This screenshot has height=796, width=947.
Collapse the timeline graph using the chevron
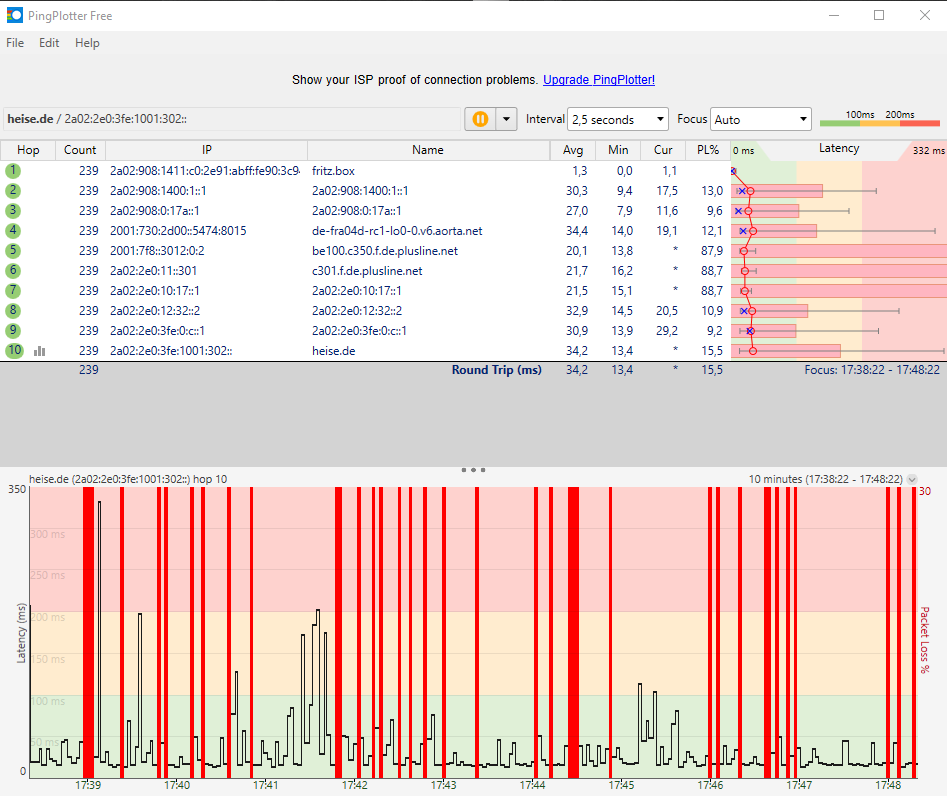(911, 480)
